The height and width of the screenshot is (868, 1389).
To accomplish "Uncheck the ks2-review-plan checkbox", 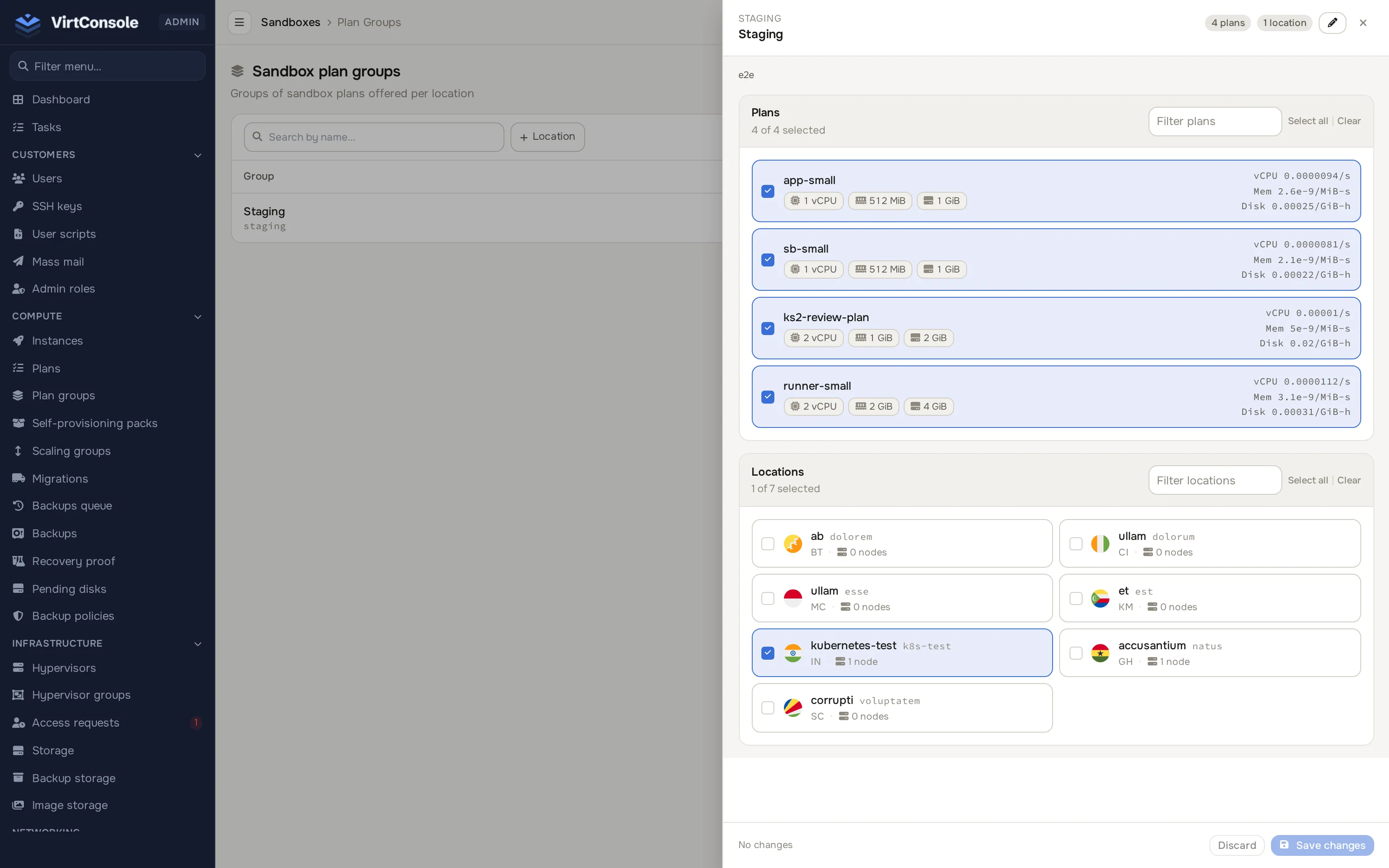I will coord(767,329).
